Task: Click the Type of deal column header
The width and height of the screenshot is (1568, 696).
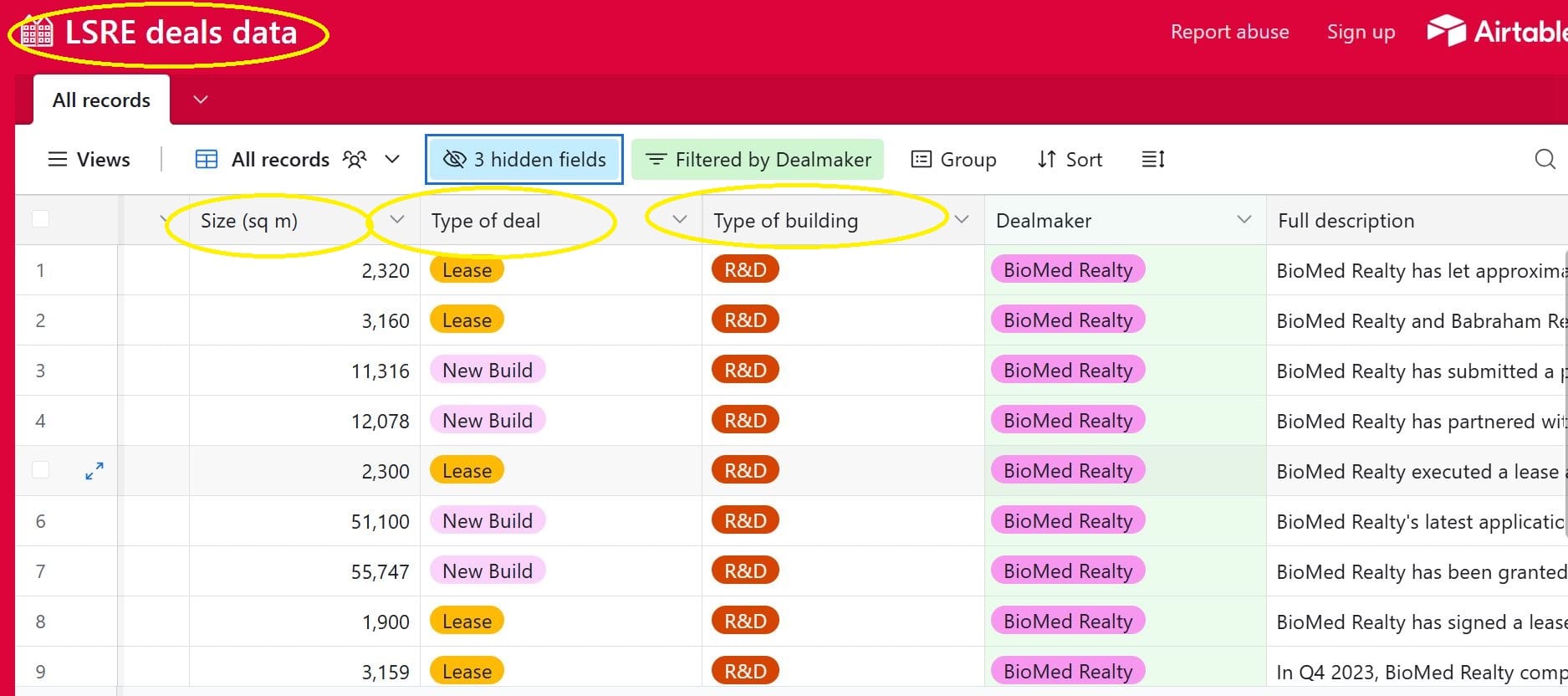Action: (561, 220)
